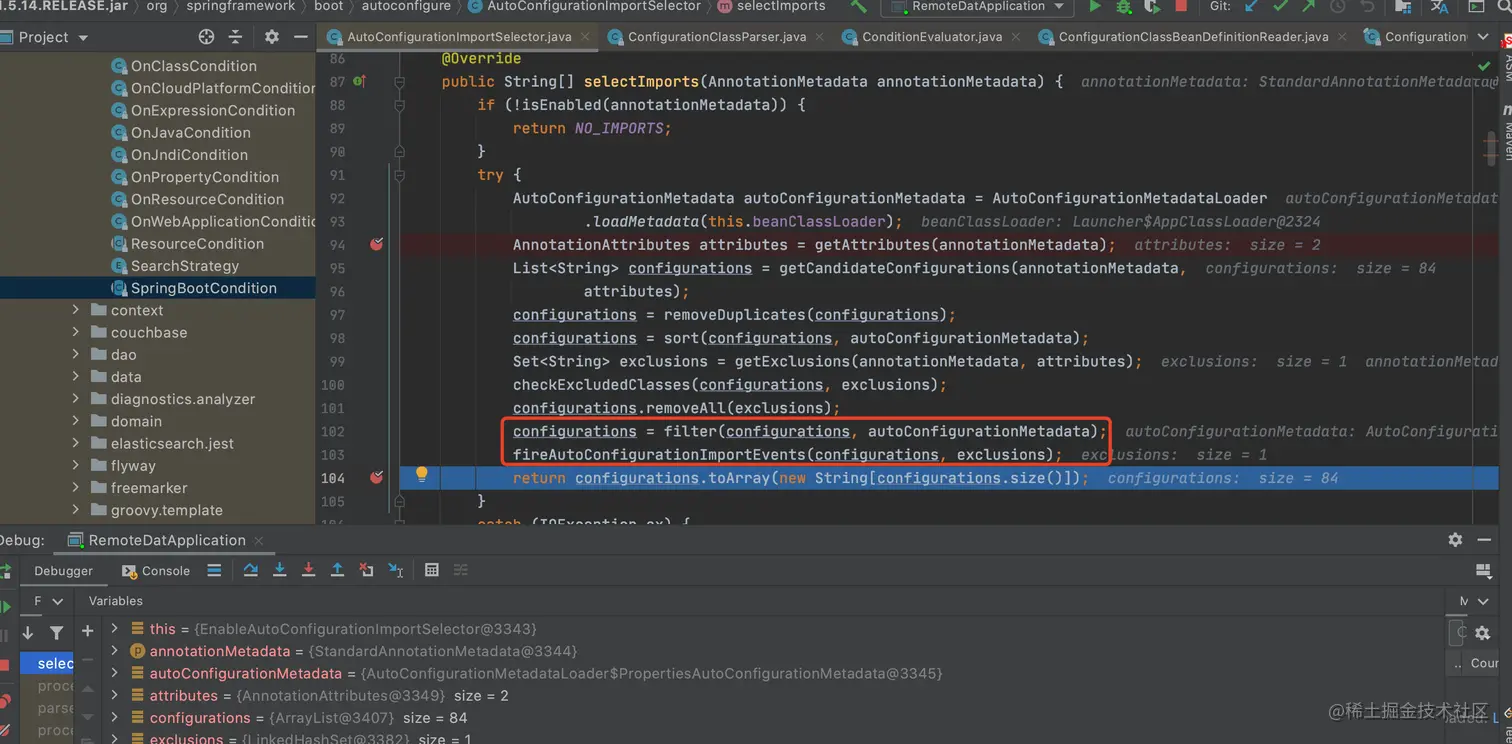Expand the context folder

[76, 310]
